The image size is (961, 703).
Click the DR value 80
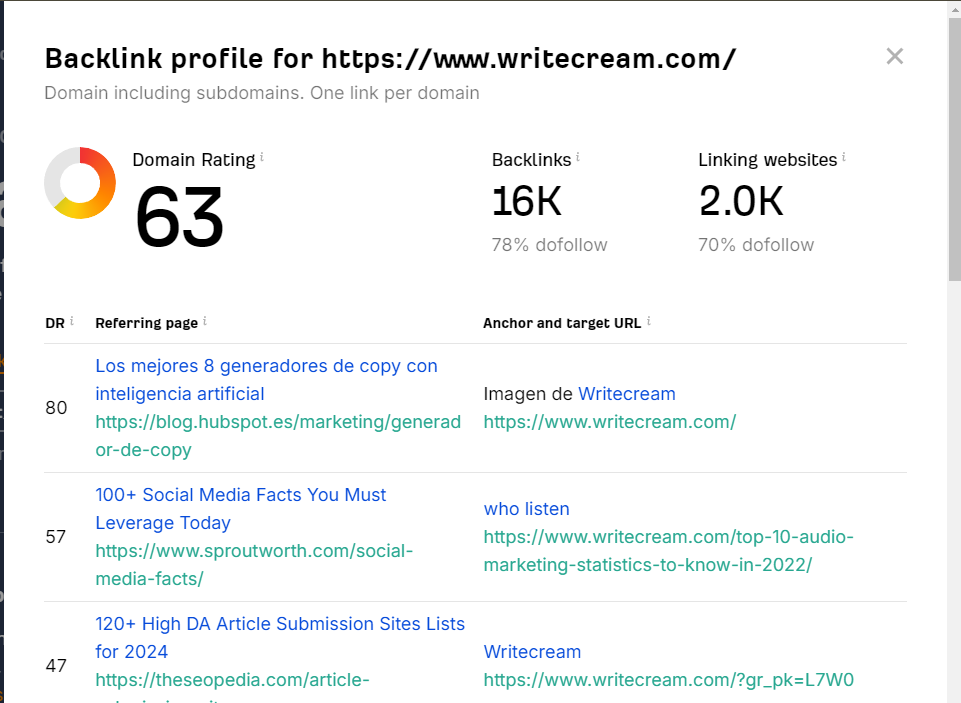click(x=56, y=408)
